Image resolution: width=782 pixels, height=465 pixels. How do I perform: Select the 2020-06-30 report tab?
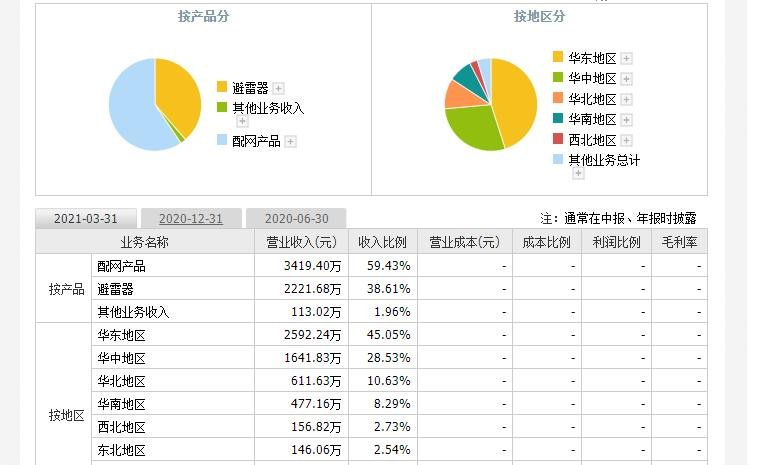coord(294,219)
